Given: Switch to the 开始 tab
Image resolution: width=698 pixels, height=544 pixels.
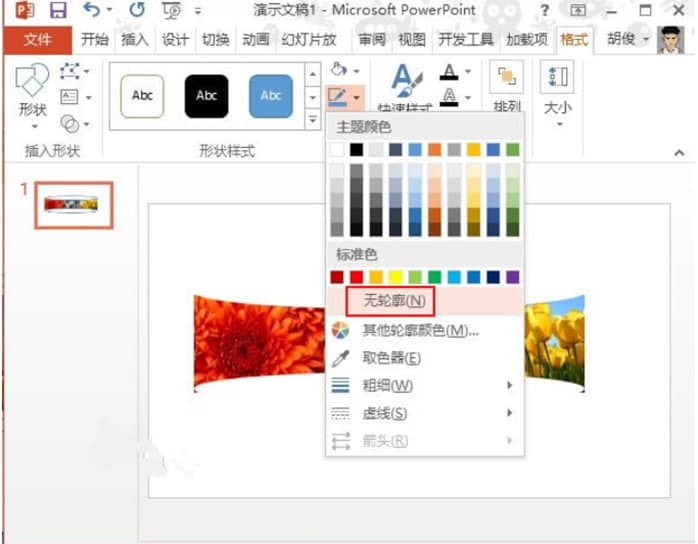Looking at the screenshot, I should (94, 40).
